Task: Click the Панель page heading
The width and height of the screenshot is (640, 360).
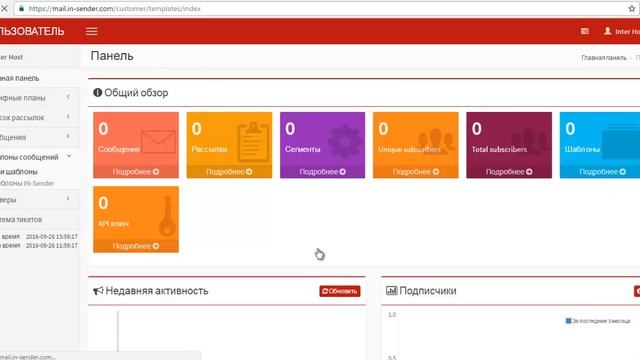Action: pyautogui.click(x=112, y=56)
